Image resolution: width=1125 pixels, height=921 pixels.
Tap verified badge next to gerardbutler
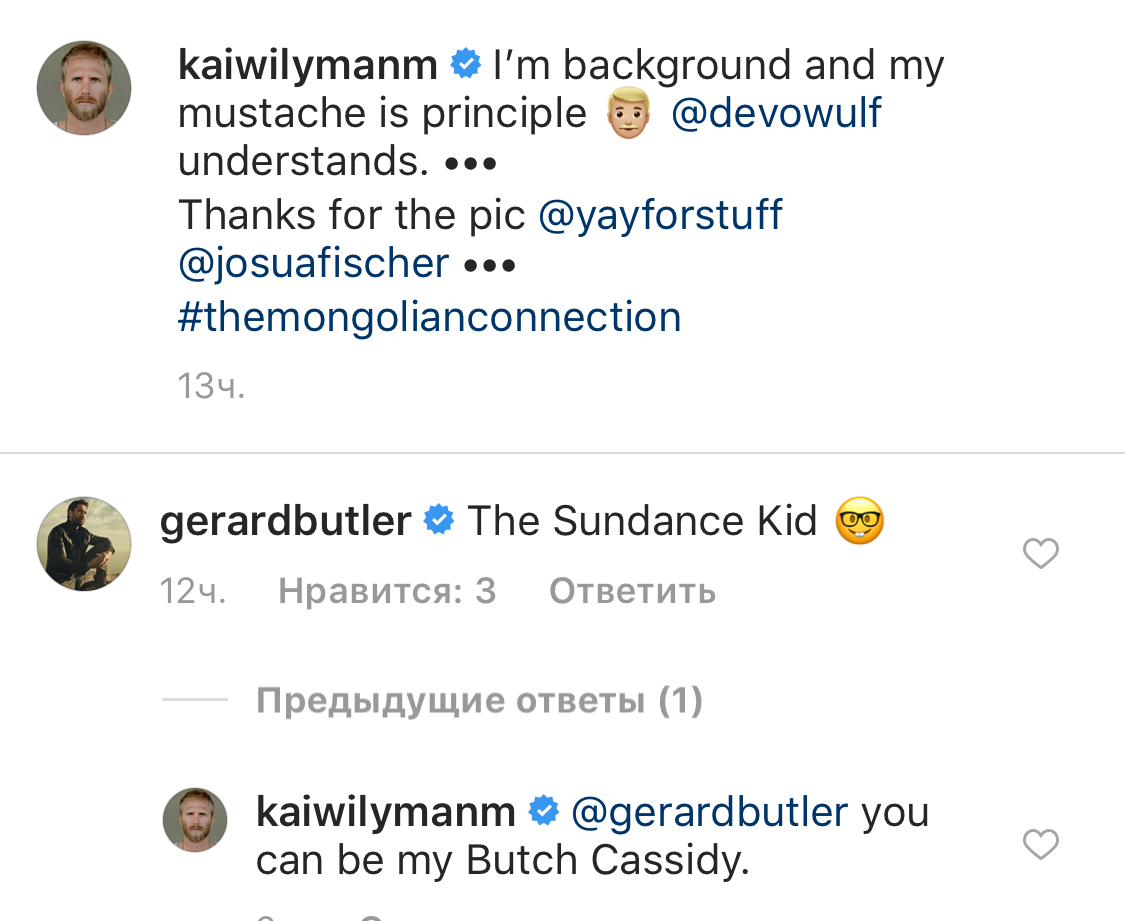pyautogui.click(x=439, y=521)
